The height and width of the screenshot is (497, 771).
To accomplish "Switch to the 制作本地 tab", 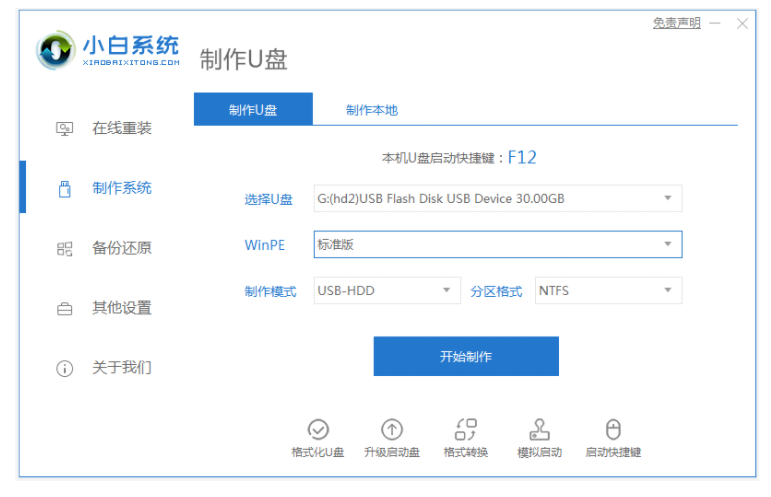I will pyautogui.click(x=372, y=110).
